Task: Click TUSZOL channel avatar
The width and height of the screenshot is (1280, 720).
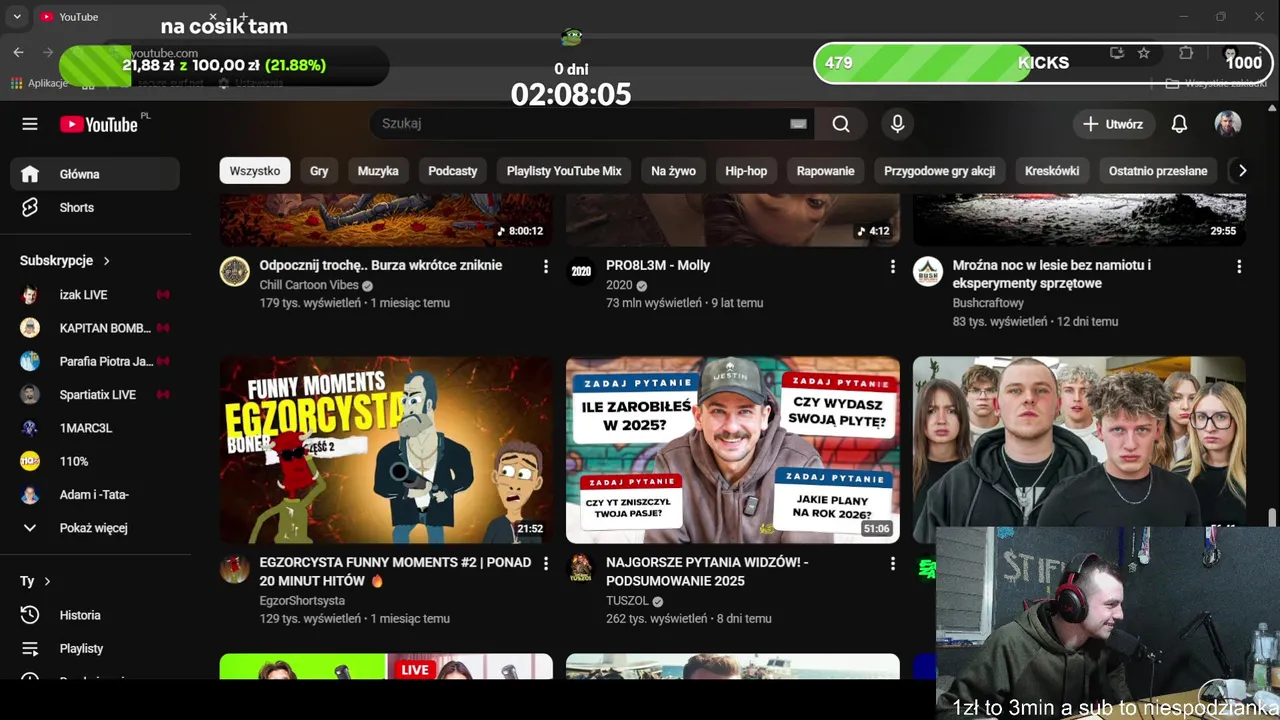Action: (581, 569)
